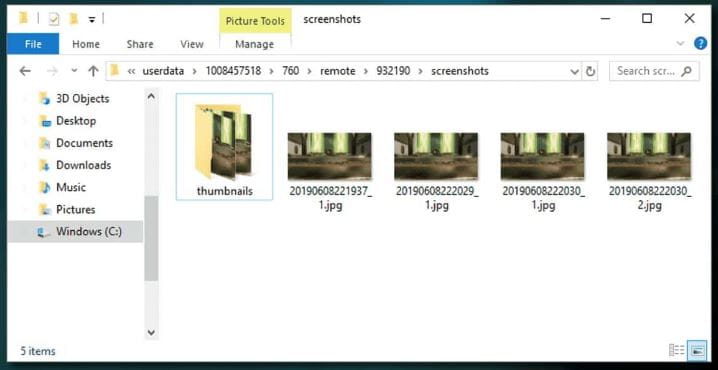Click the navigation pane scrollbar thumb

[151, 238]
